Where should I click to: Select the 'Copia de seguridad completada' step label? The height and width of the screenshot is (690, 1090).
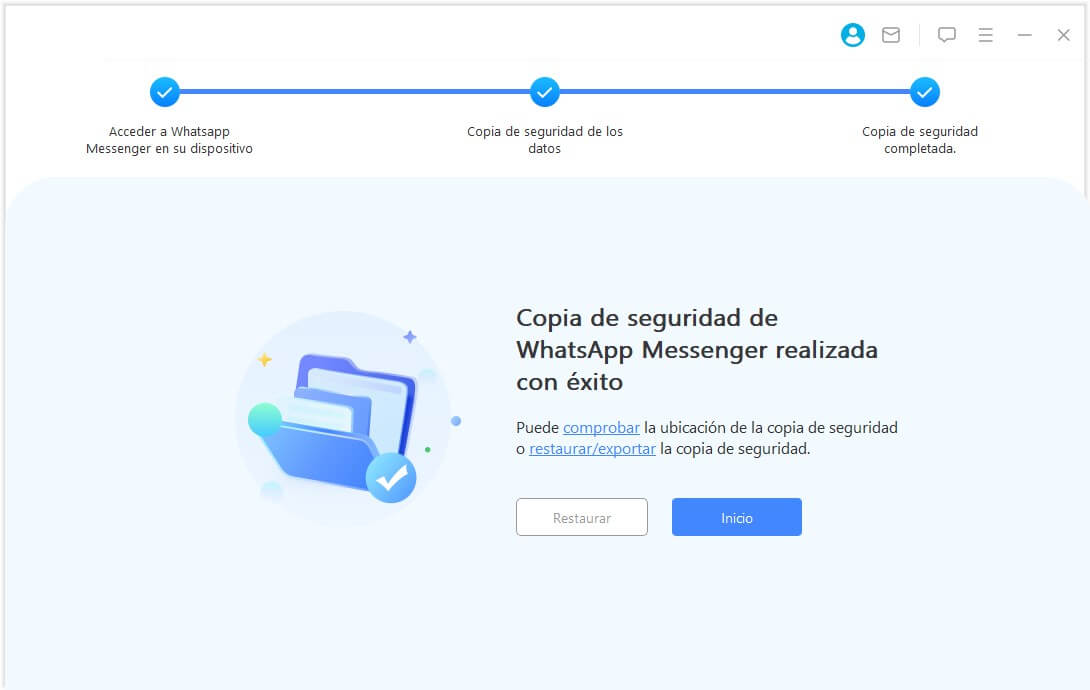[919, 139]
